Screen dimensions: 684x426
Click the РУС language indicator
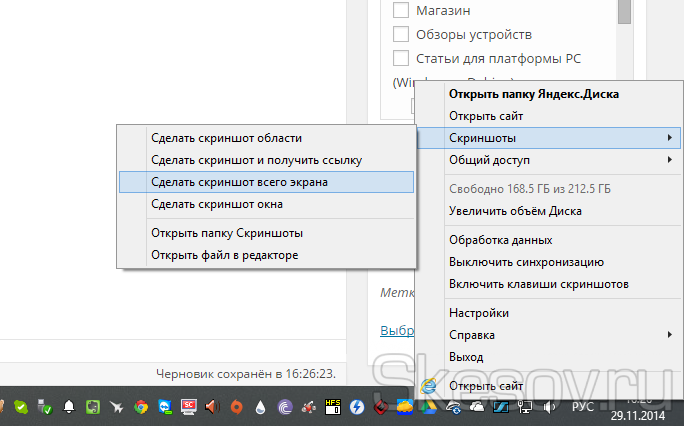point(583,408)
